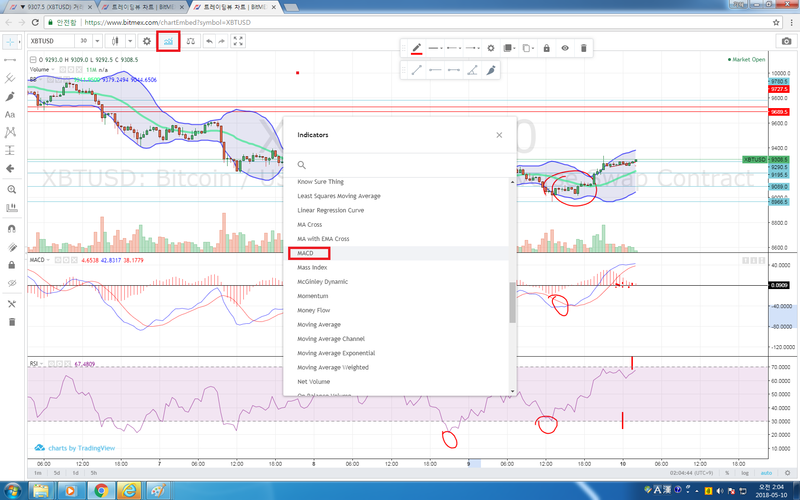Select the measure ruler tool
800x500 pixels.
[x=11, y=207]
